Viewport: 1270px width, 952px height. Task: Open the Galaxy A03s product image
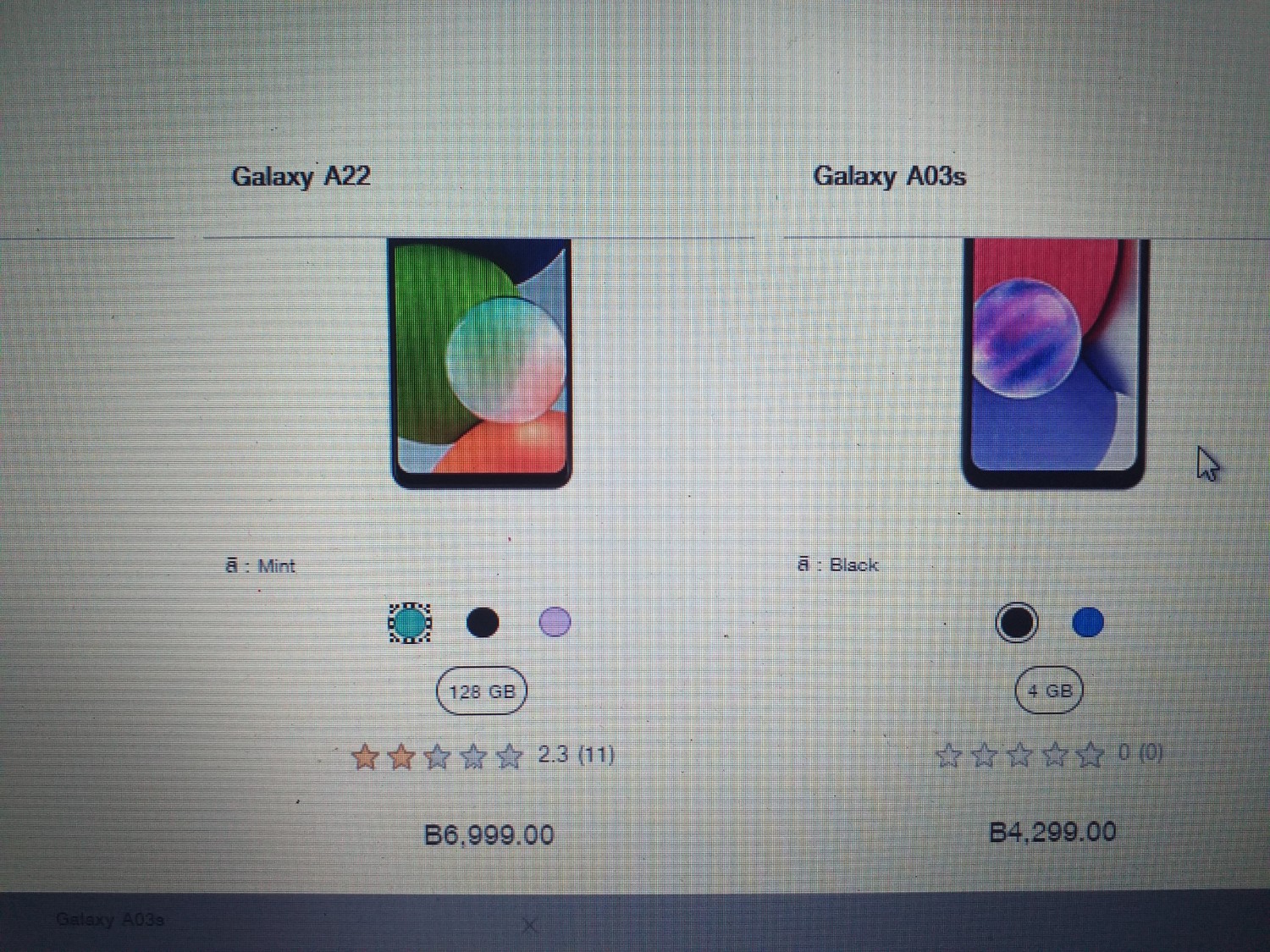tap(1055, 363)
